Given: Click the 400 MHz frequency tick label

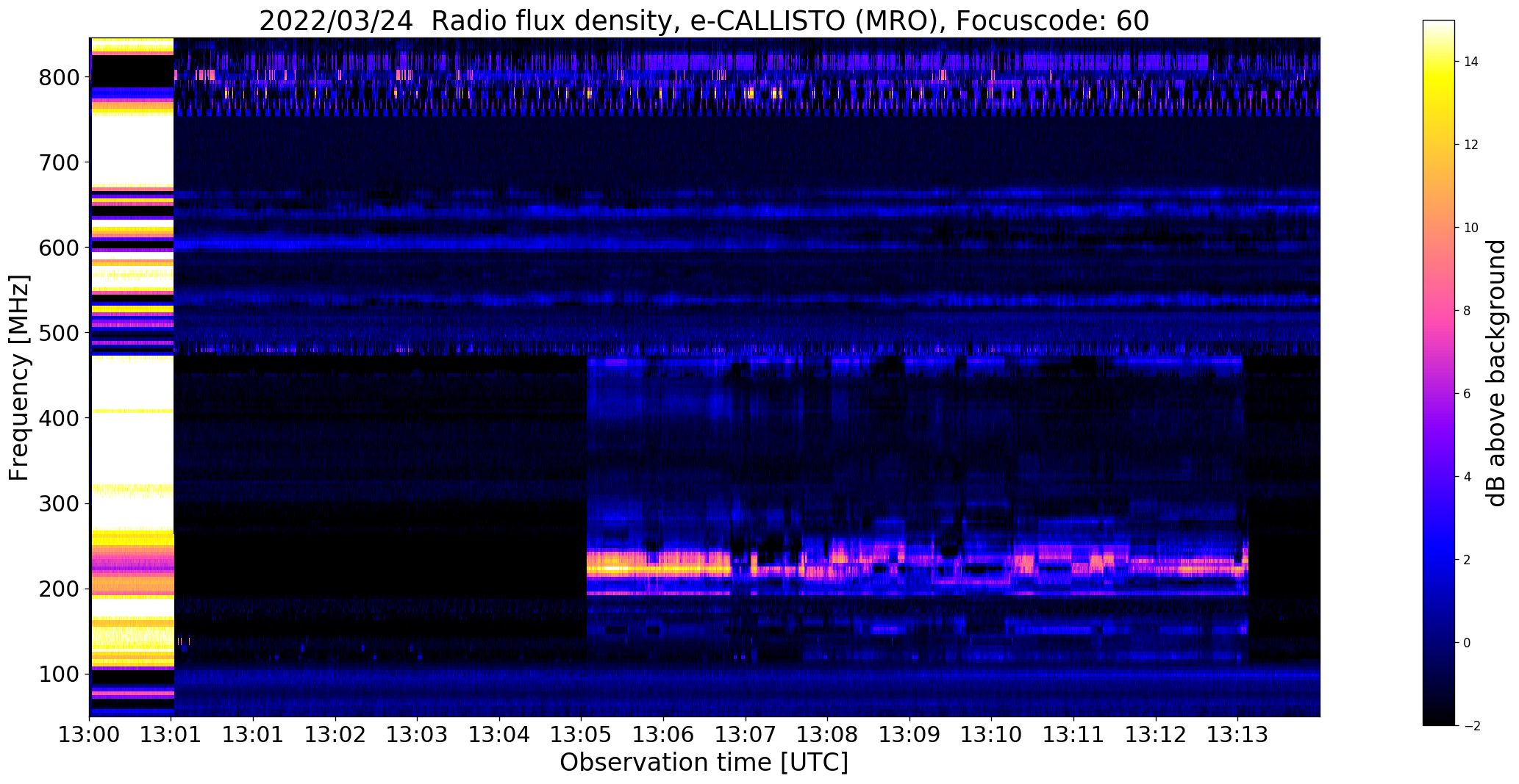Looking at the screenshot, I should pyautogui.click(x=60, y=418).
